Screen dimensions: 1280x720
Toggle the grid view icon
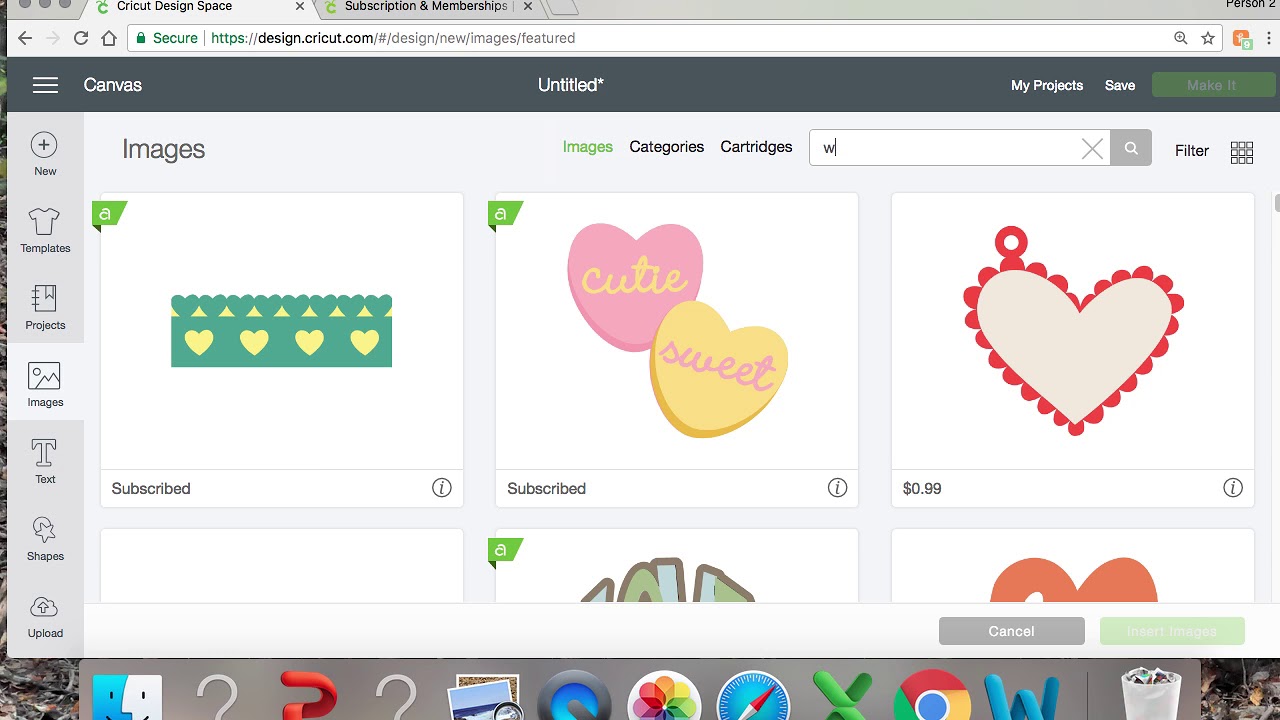(x=1242, y=152)
